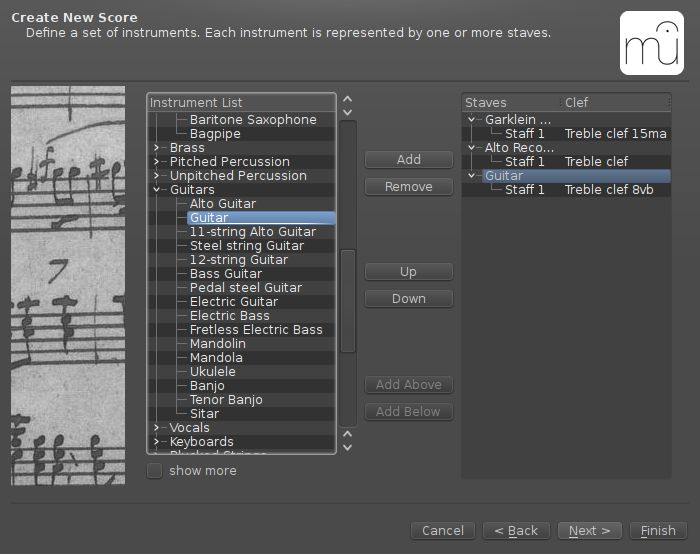This screenshot has width=700, height=554.
Task: Expand the Pitched Percussion category
Action: pos(157,162)
